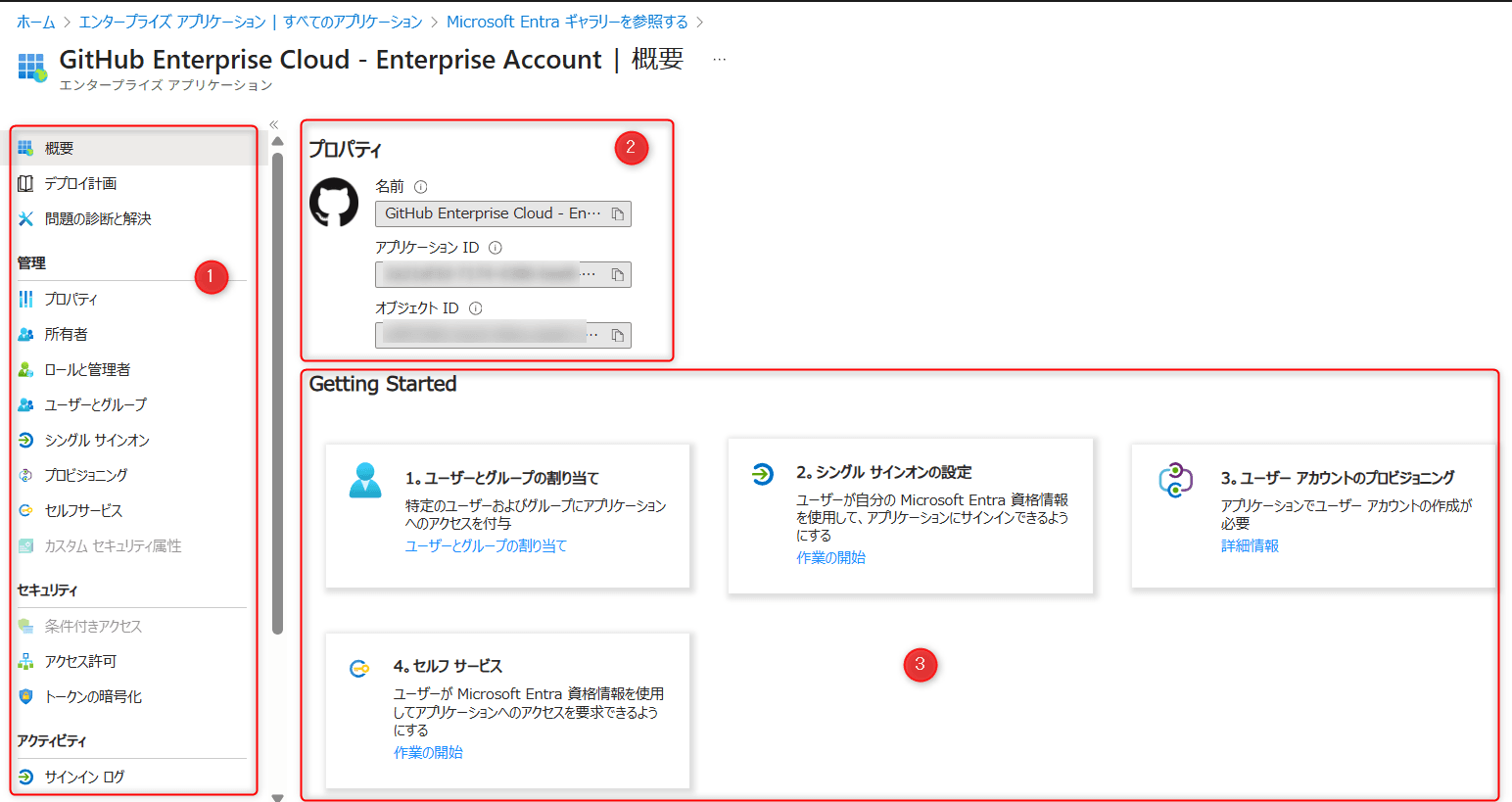Image resolution: width=1512 pixels, height=802 pixels.
Task: Click the 管理 section header in sidebar
Action: (x=31, y=262)
